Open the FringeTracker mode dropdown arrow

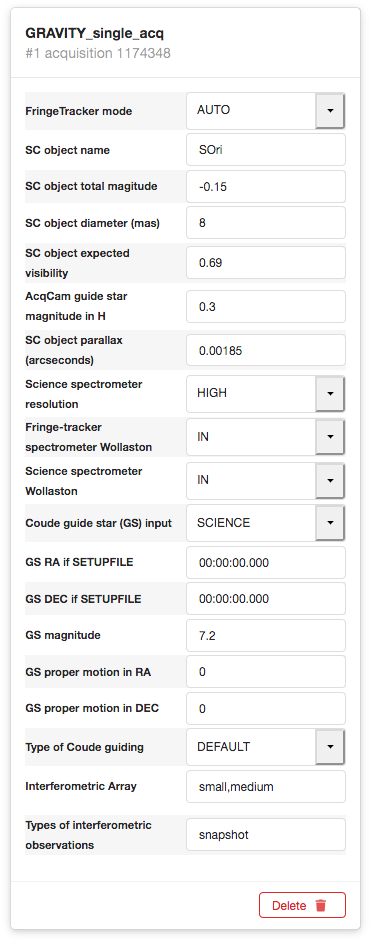(330, 110)
